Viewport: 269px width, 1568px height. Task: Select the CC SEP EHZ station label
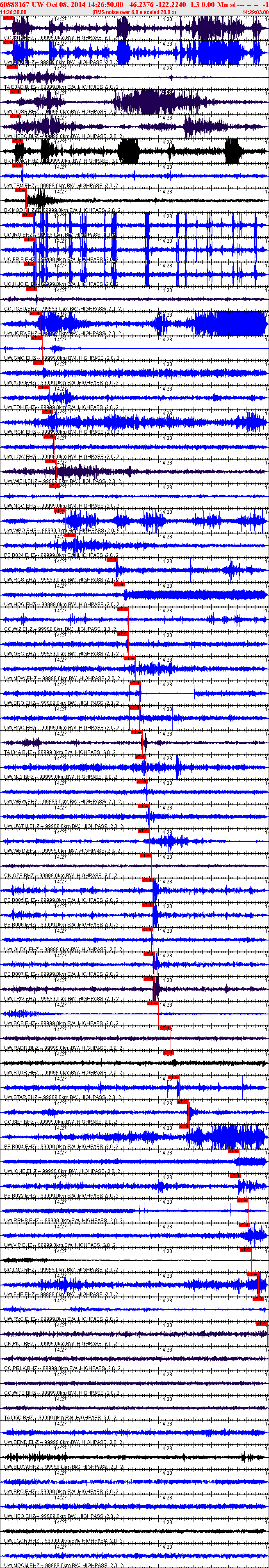tap(61, 1122)
